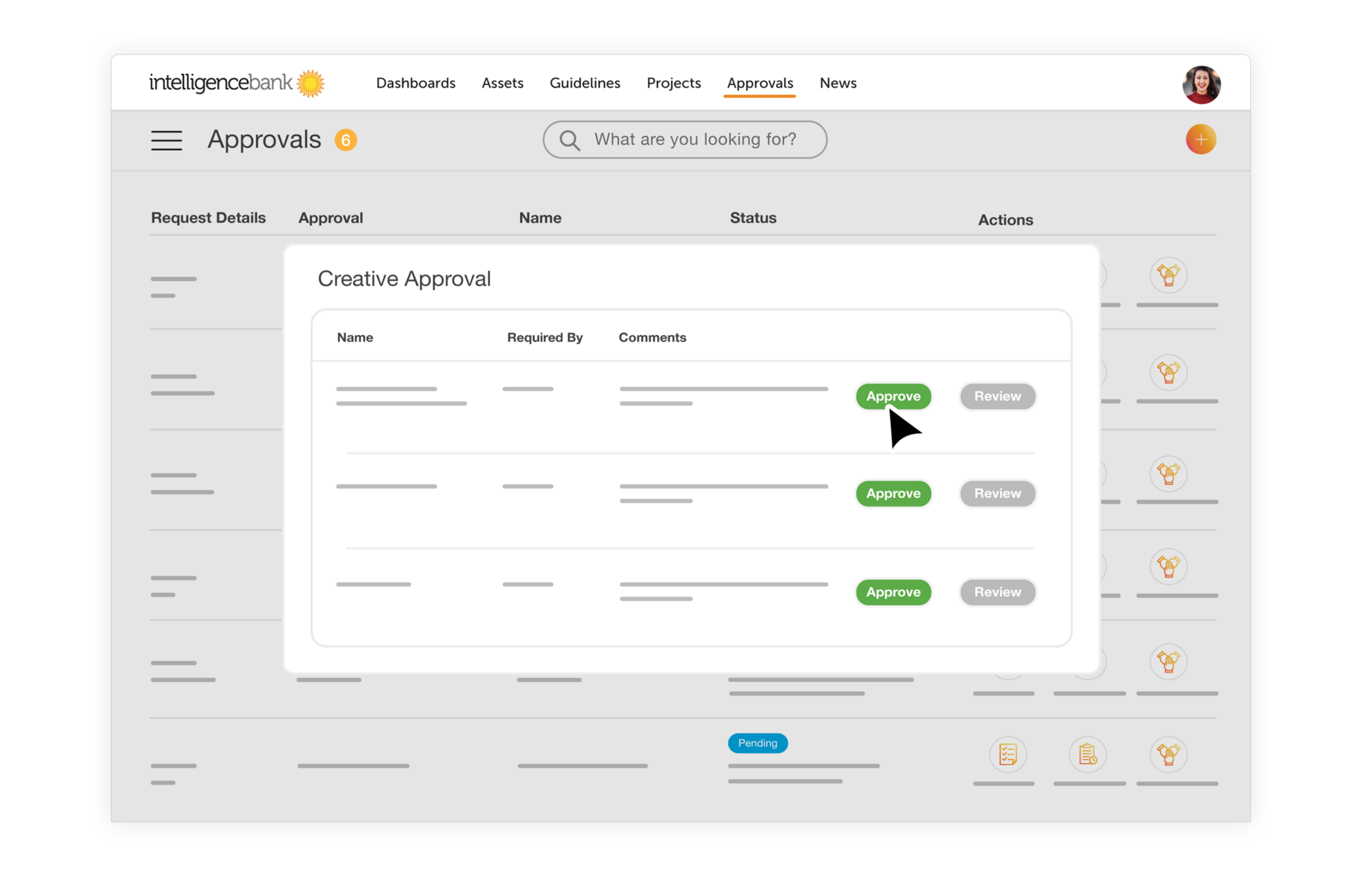Review the first Creative Approval item

click(x=998, y=396)
